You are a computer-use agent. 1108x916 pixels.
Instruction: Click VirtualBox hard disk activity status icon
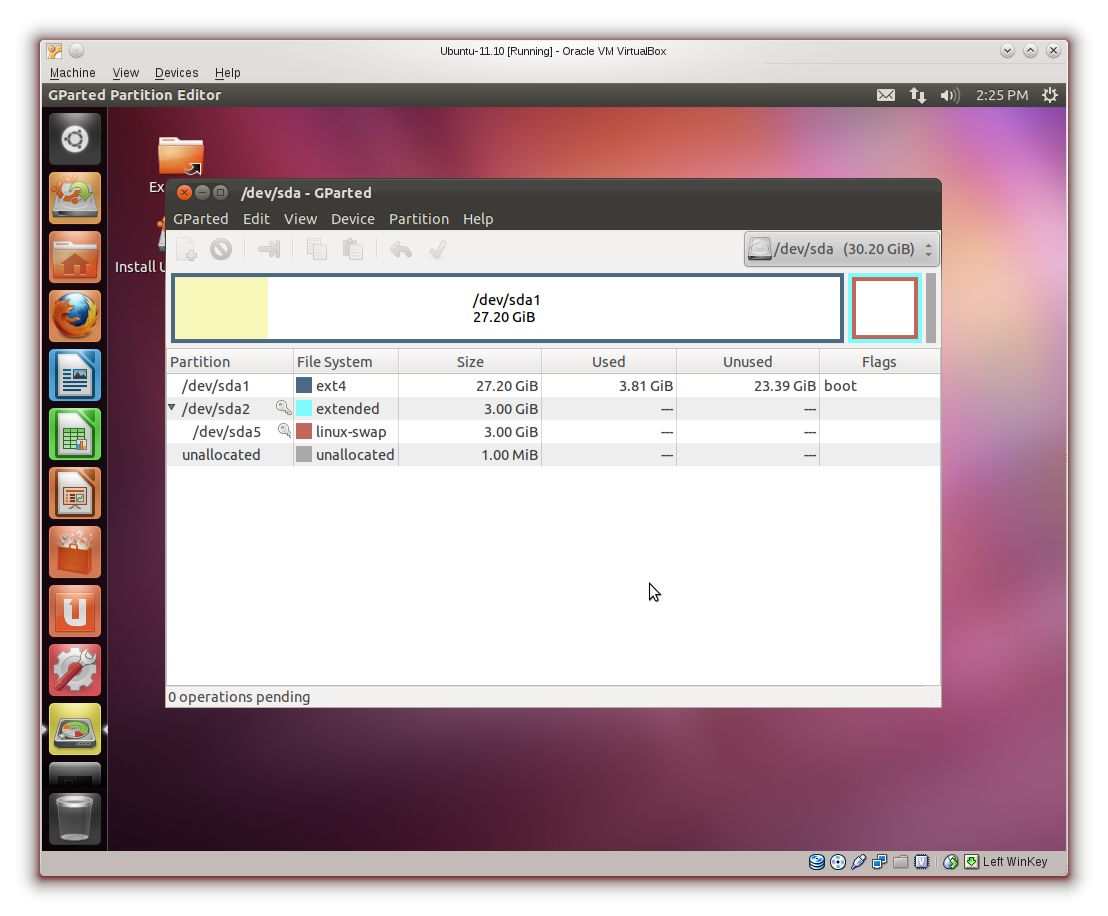tap(817, 862)
